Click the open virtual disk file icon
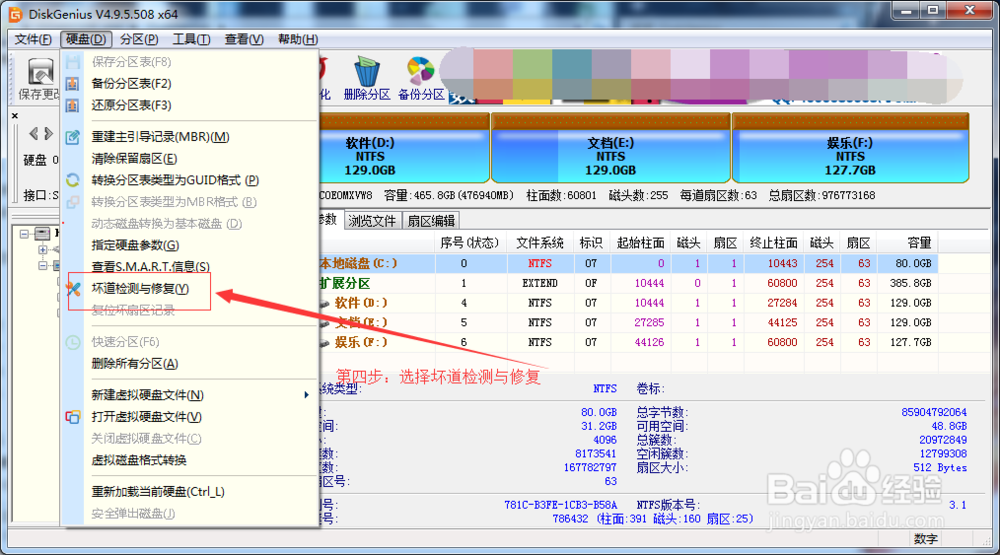This screenshot has width=1000, height=555. pyautogui.click(x=73, y=417)
